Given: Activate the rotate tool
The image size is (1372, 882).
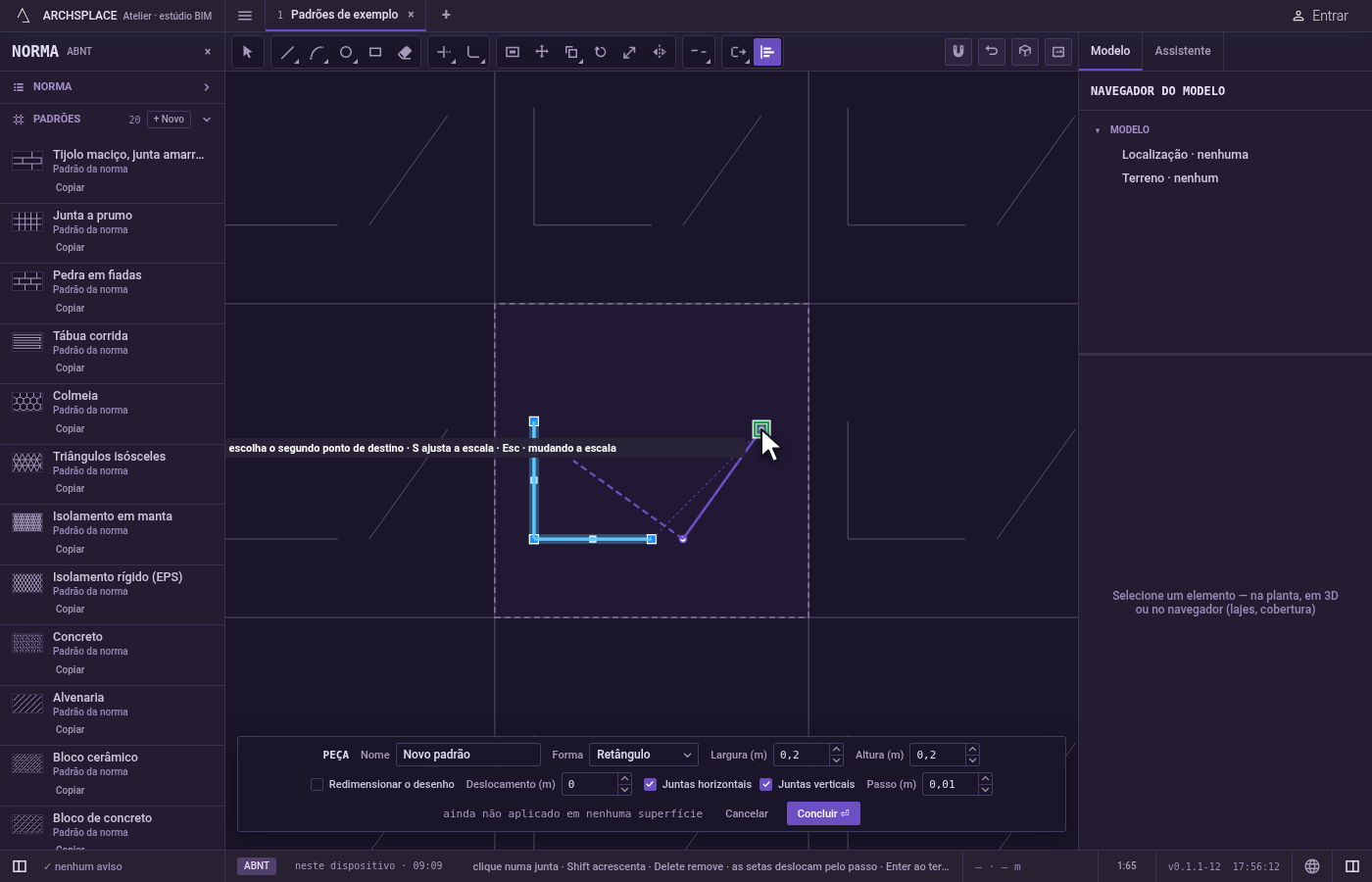Looking at the screenshot, I should 601,52.
